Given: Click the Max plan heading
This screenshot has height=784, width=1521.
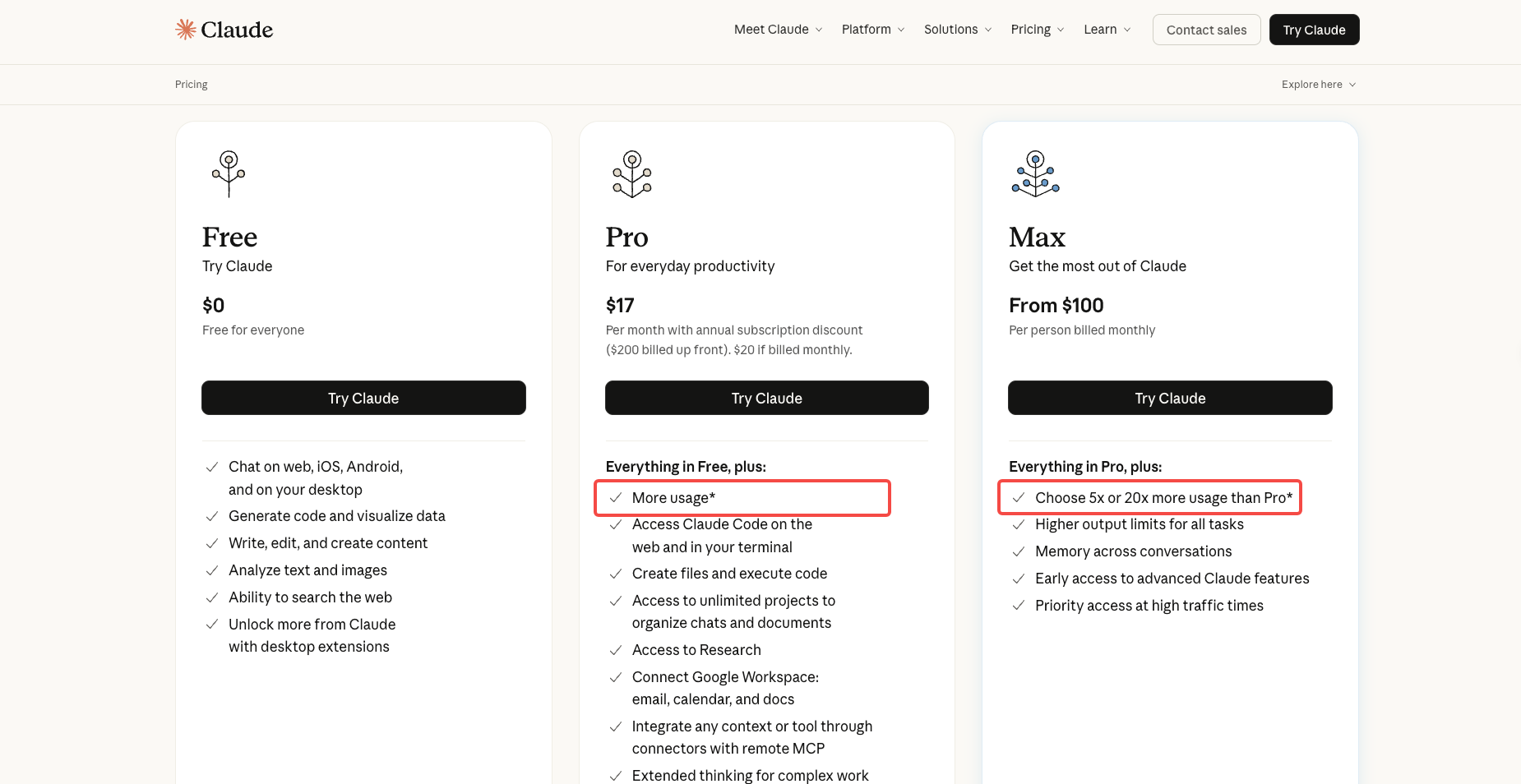Looking at the screenshot, I should [1038, 237].
